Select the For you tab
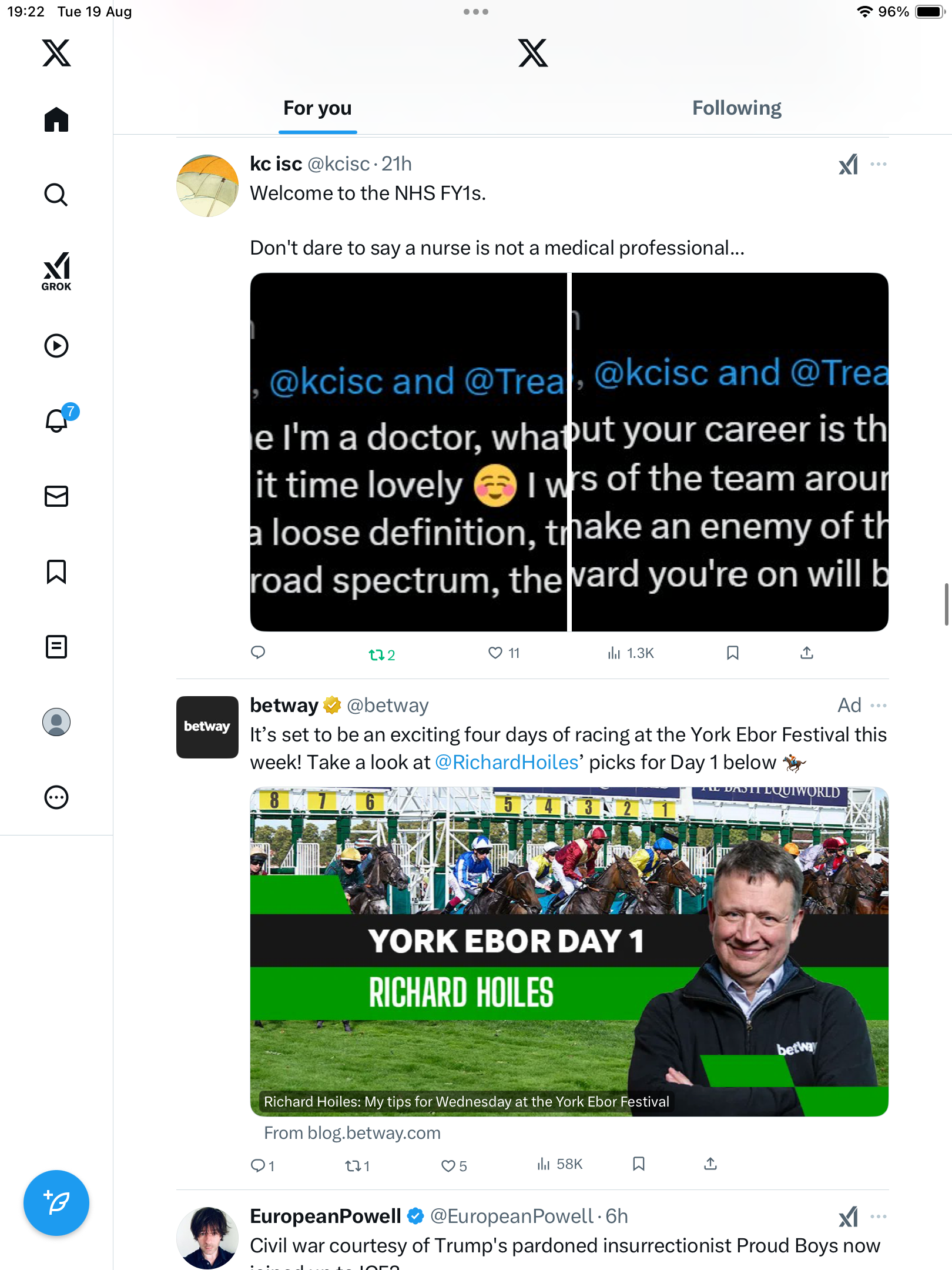 click(317, 108)
